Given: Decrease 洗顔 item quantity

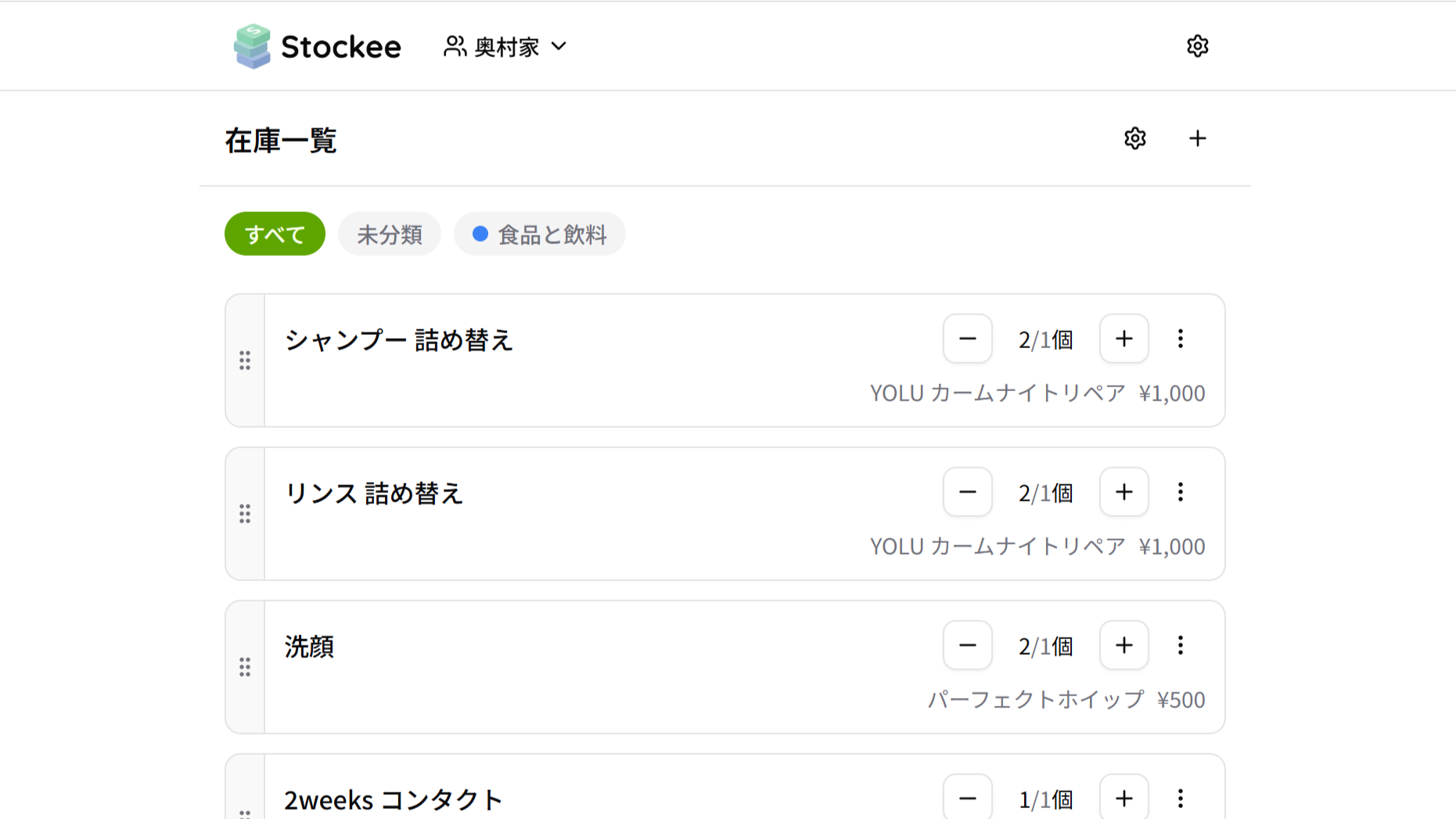Looking at the screenshot, I should [x=967, y=645].
